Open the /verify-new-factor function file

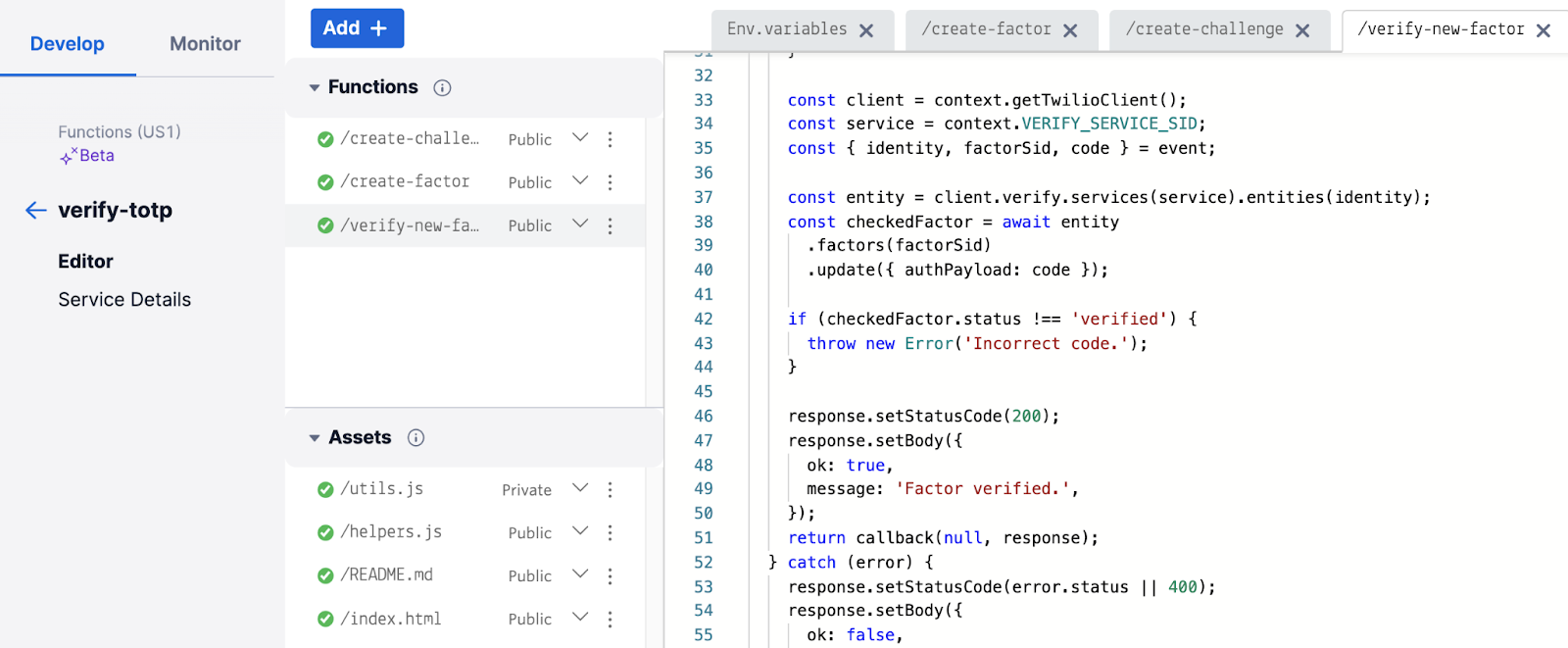(410, 225)
